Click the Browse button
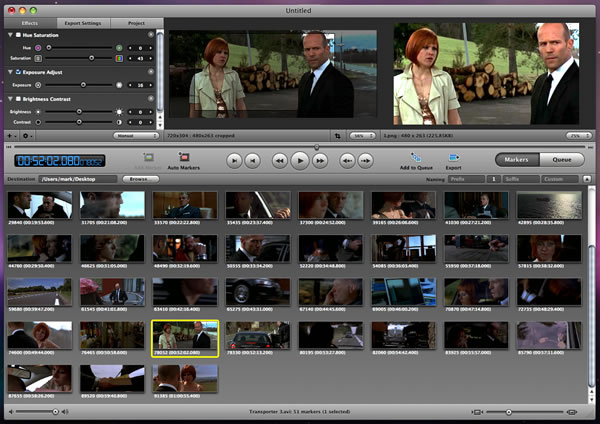Image resolution: width=600 pixels, height=424 pixels. click(x=140, y=179)
